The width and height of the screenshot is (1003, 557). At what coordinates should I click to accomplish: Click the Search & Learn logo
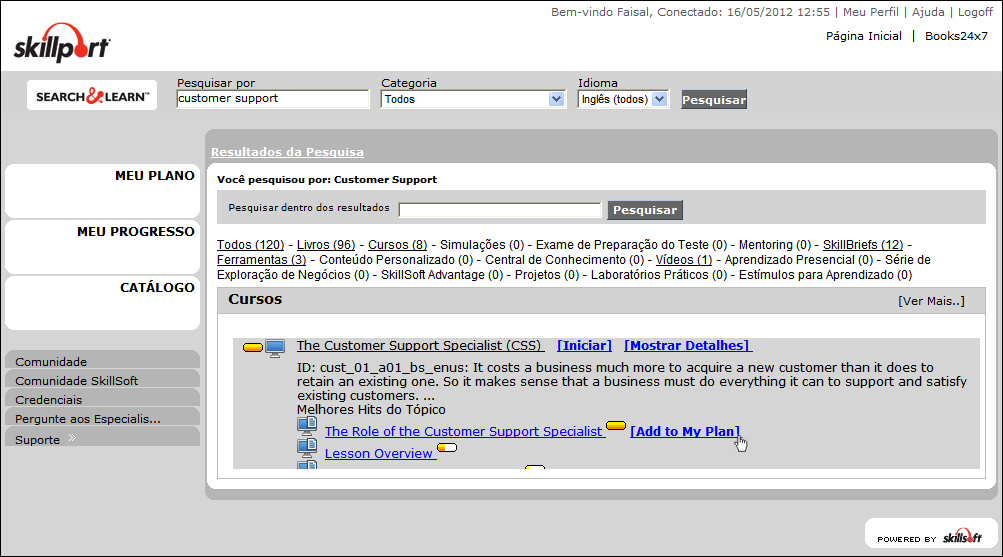pos(92,96)
